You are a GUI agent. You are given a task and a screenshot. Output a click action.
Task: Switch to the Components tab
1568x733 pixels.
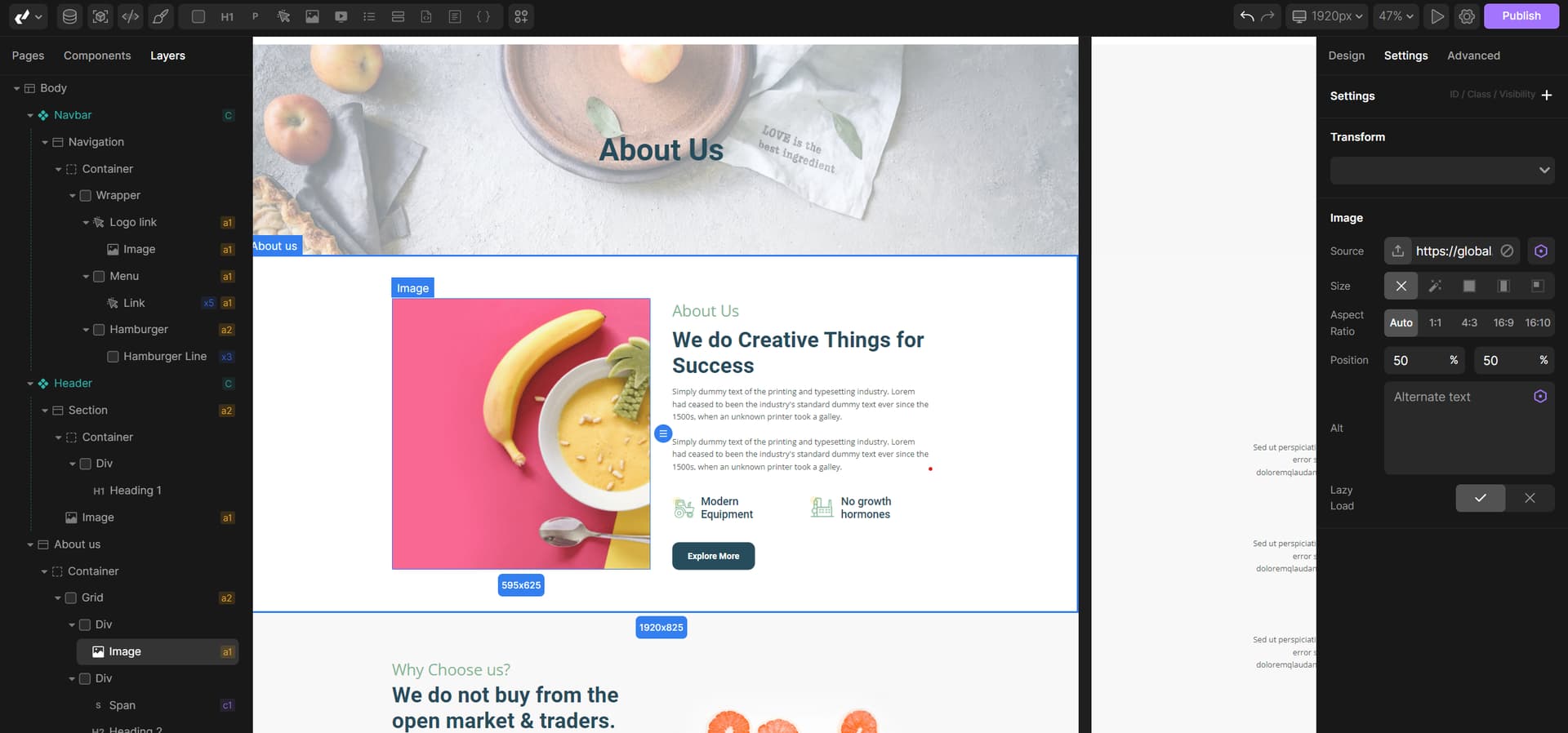coord(97,56)
